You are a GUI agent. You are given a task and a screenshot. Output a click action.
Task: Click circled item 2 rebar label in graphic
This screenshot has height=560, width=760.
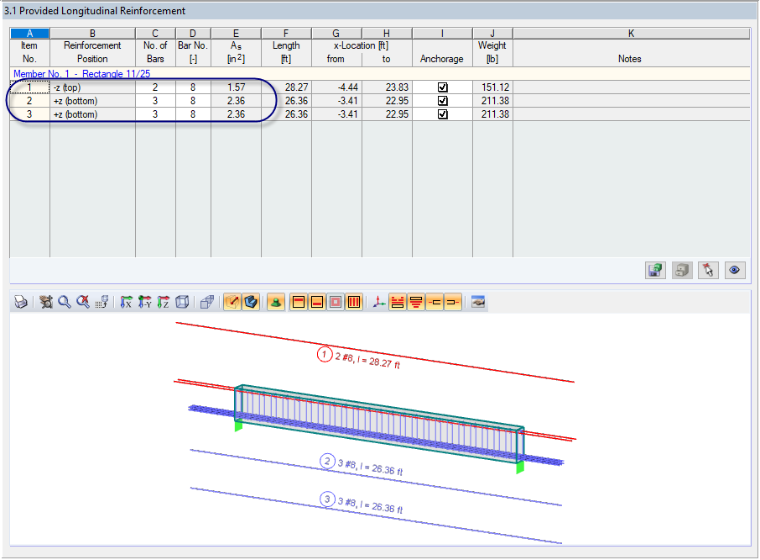tap(327, 461)
